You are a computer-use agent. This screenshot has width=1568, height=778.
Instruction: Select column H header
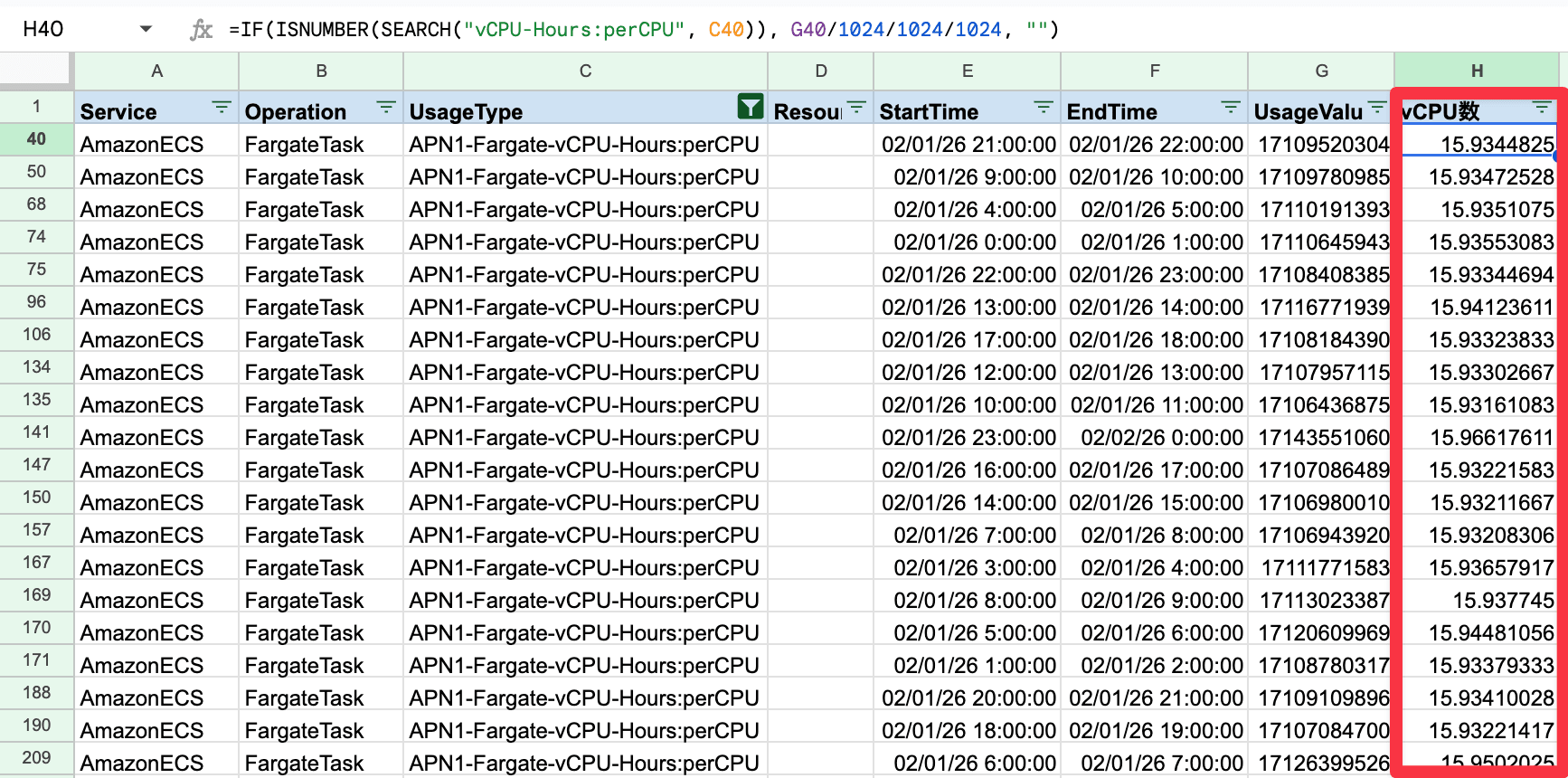(1477, 71)
